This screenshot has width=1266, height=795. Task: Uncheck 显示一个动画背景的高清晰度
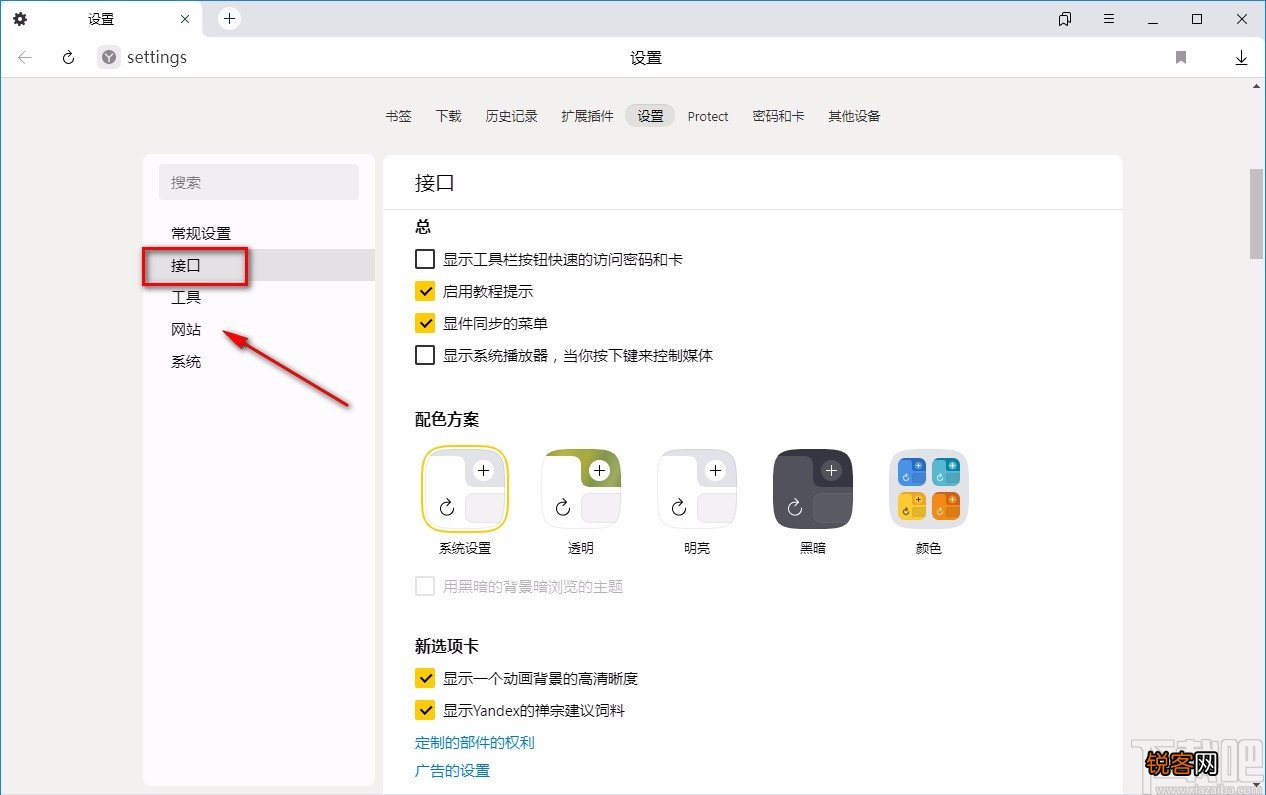tap(425, 678)
